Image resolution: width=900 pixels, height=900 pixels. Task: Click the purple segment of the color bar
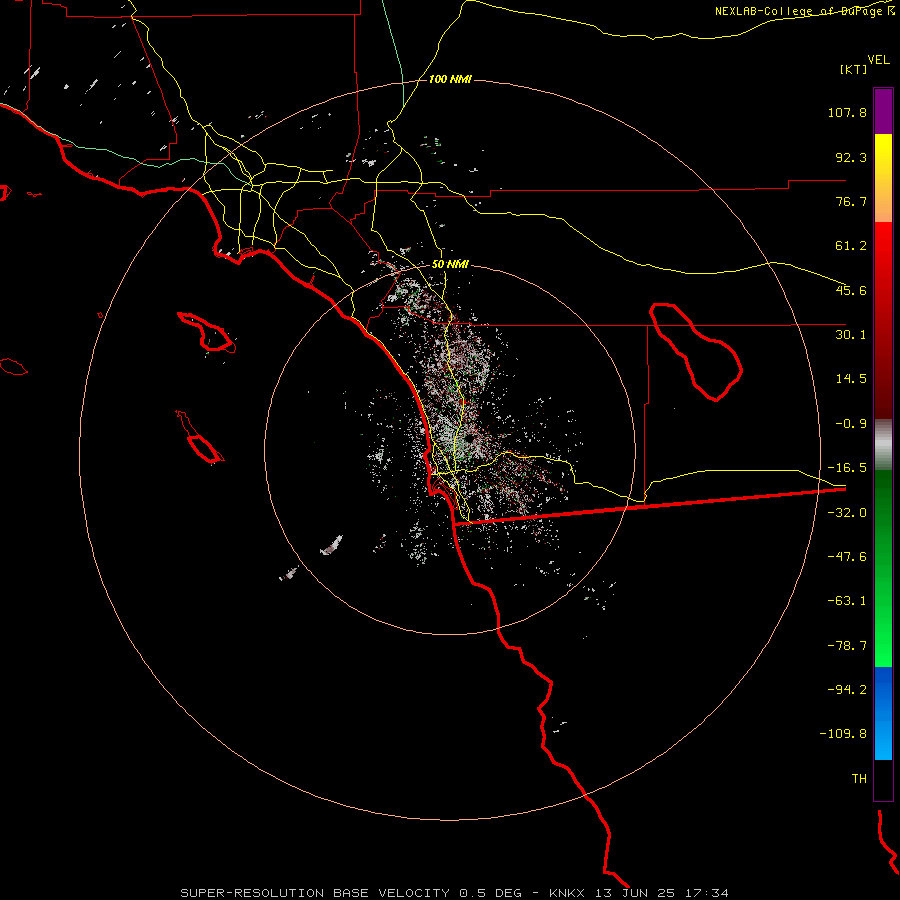pos(883,111)
